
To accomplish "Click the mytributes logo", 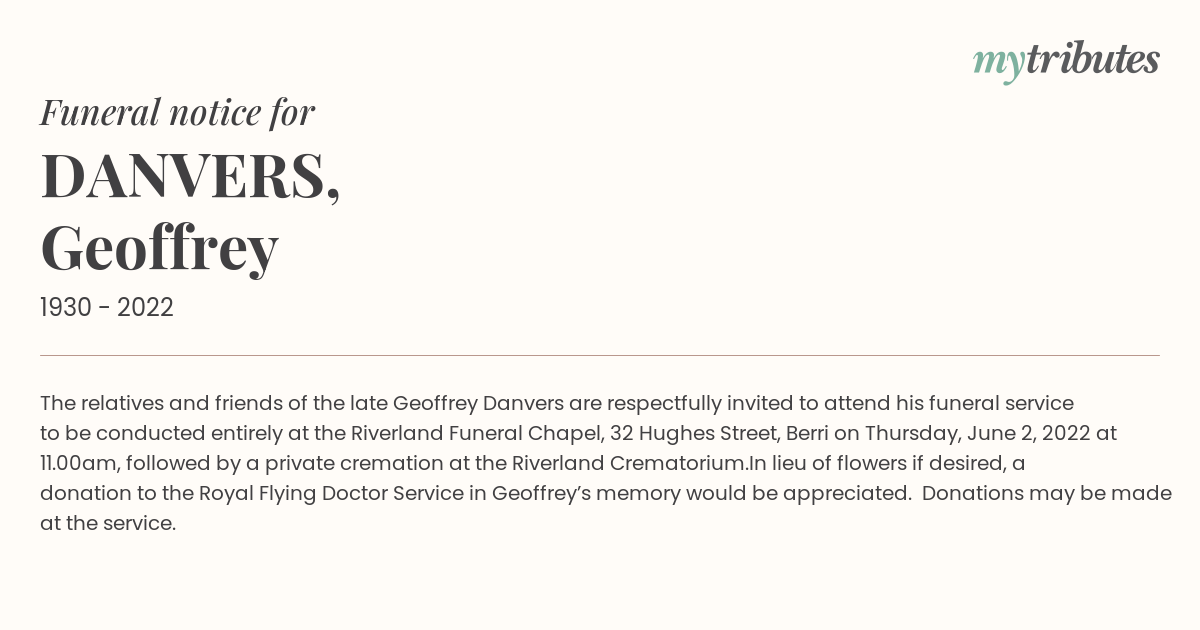I will (x=1066, y=62).
